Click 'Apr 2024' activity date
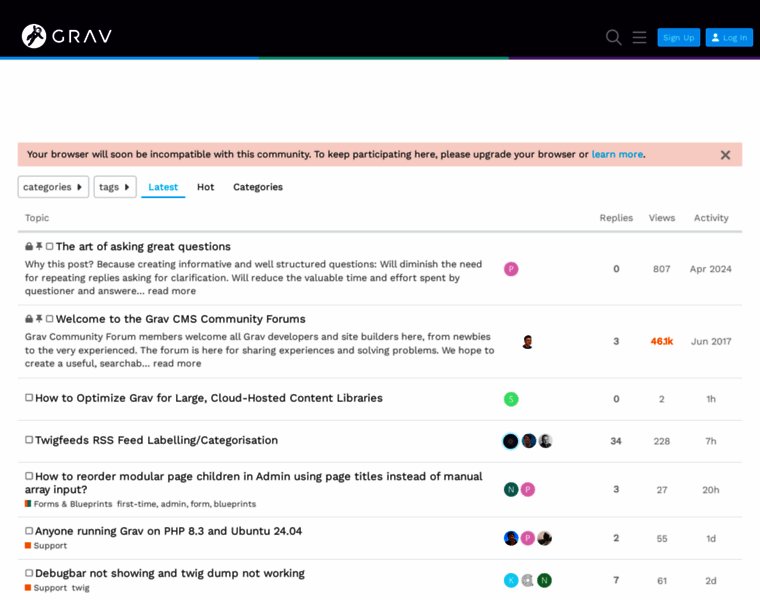The image size is (760, 600). (711, 269)
